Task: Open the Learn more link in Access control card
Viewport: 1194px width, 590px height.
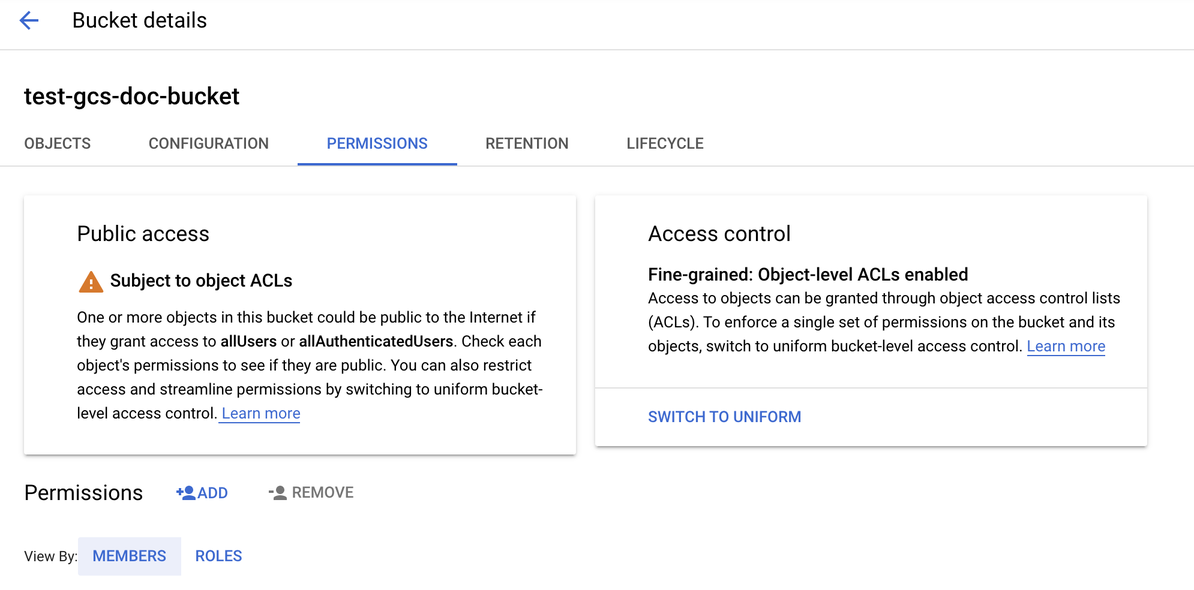Action: click(x=1065, y=346)
